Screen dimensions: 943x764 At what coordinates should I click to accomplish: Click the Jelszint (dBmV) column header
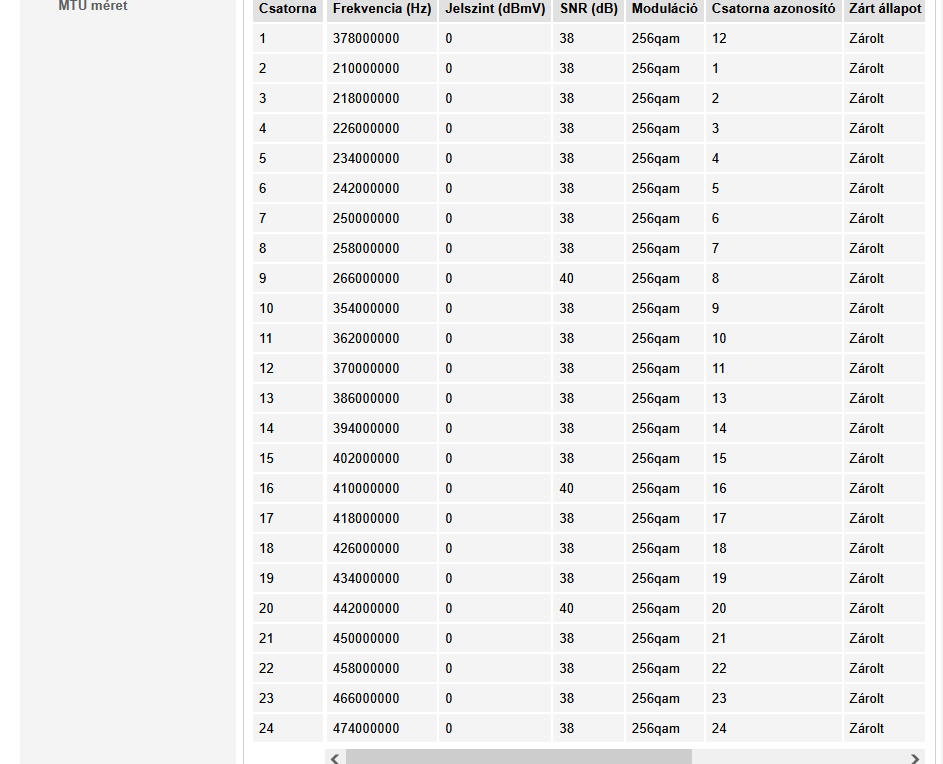(x=495, y=8)
